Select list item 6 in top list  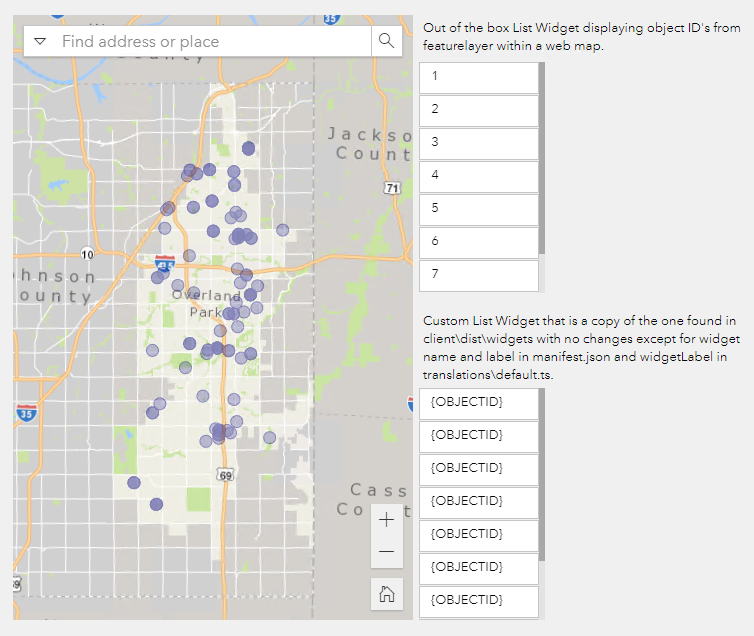click(478, 242)
